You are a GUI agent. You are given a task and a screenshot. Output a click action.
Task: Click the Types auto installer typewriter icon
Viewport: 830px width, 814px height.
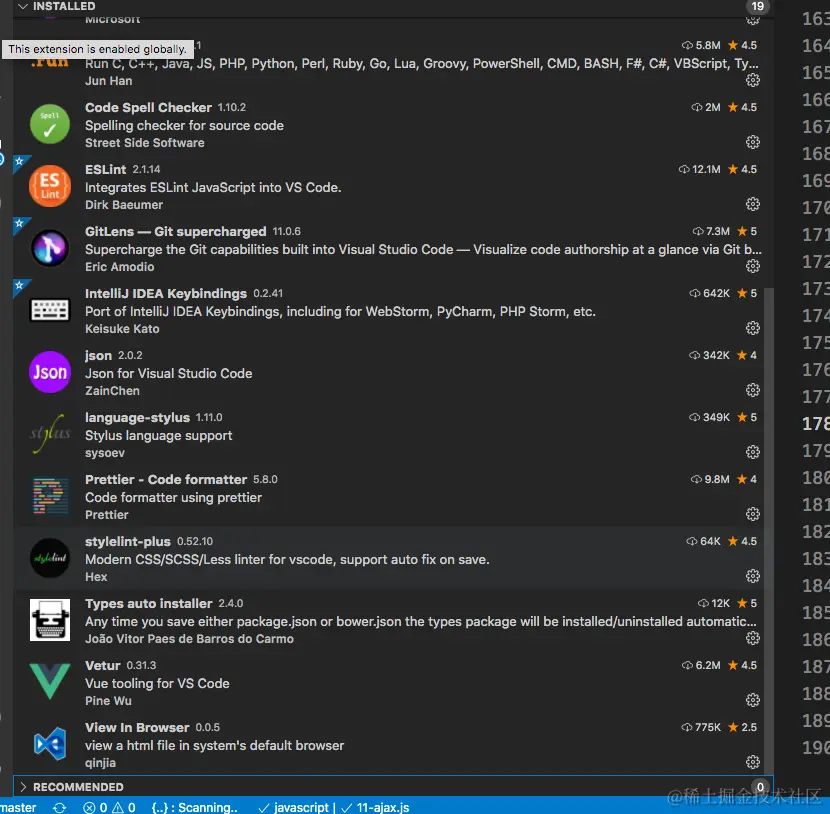pyautogui.click(x=50, y=620)
